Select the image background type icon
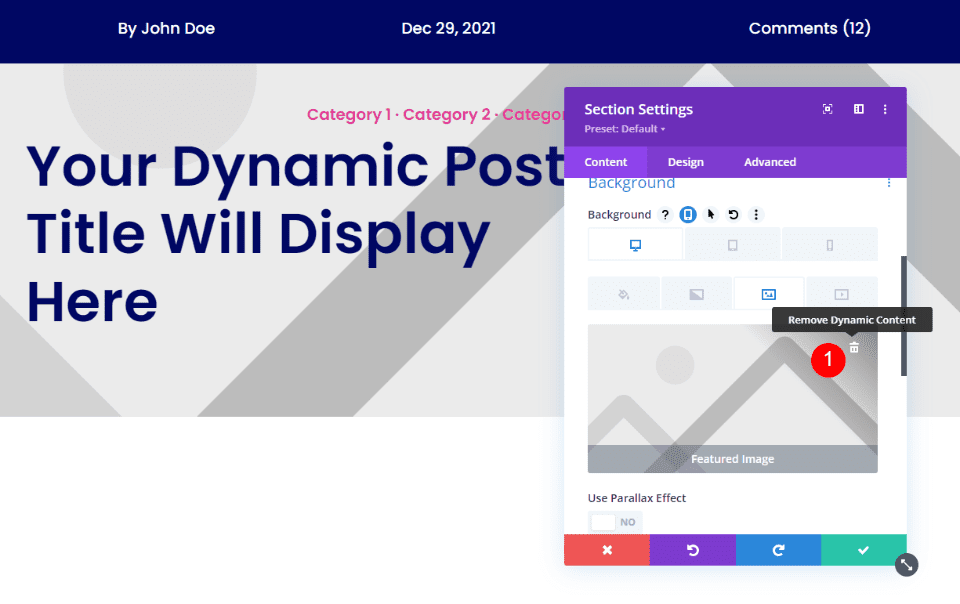The width and height of the screenshot is (960, 604). click(x=769, y=294)
